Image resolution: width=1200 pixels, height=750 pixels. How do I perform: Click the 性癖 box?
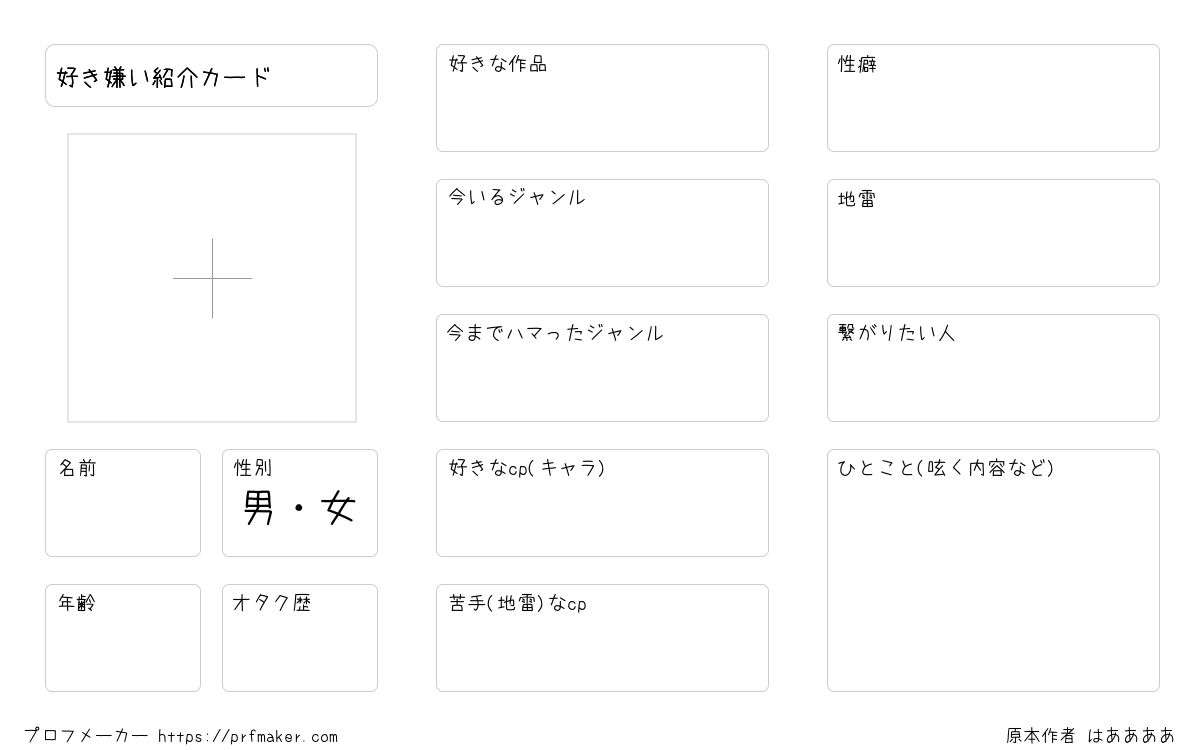click(x=993, y=98)
